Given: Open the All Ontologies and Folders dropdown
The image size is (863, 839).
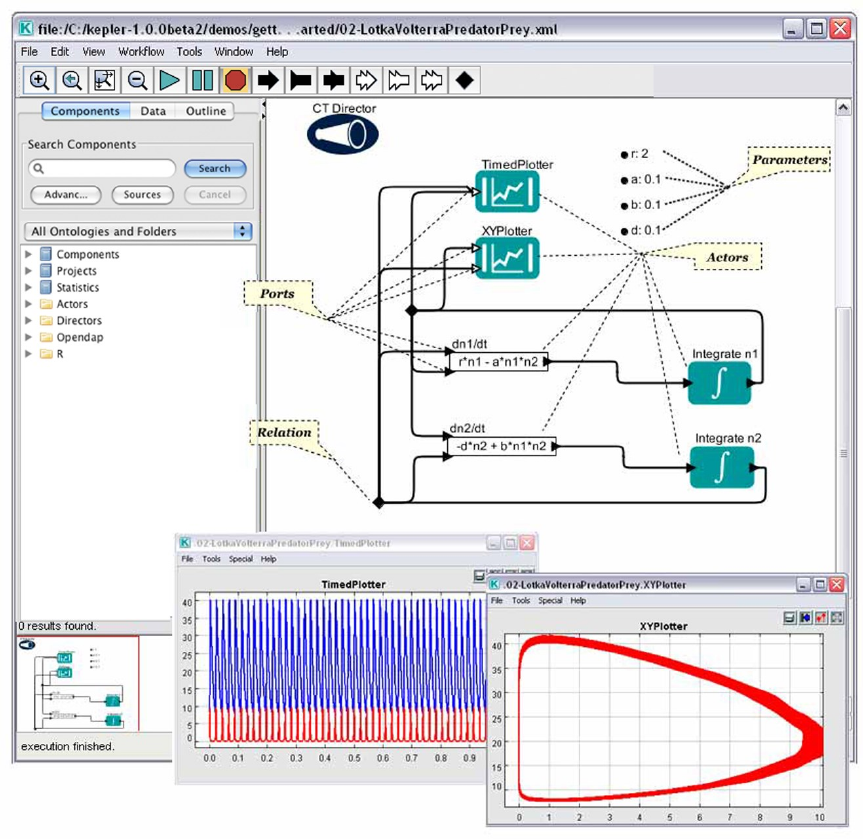Looking at the screenshot, I should 138,231.
